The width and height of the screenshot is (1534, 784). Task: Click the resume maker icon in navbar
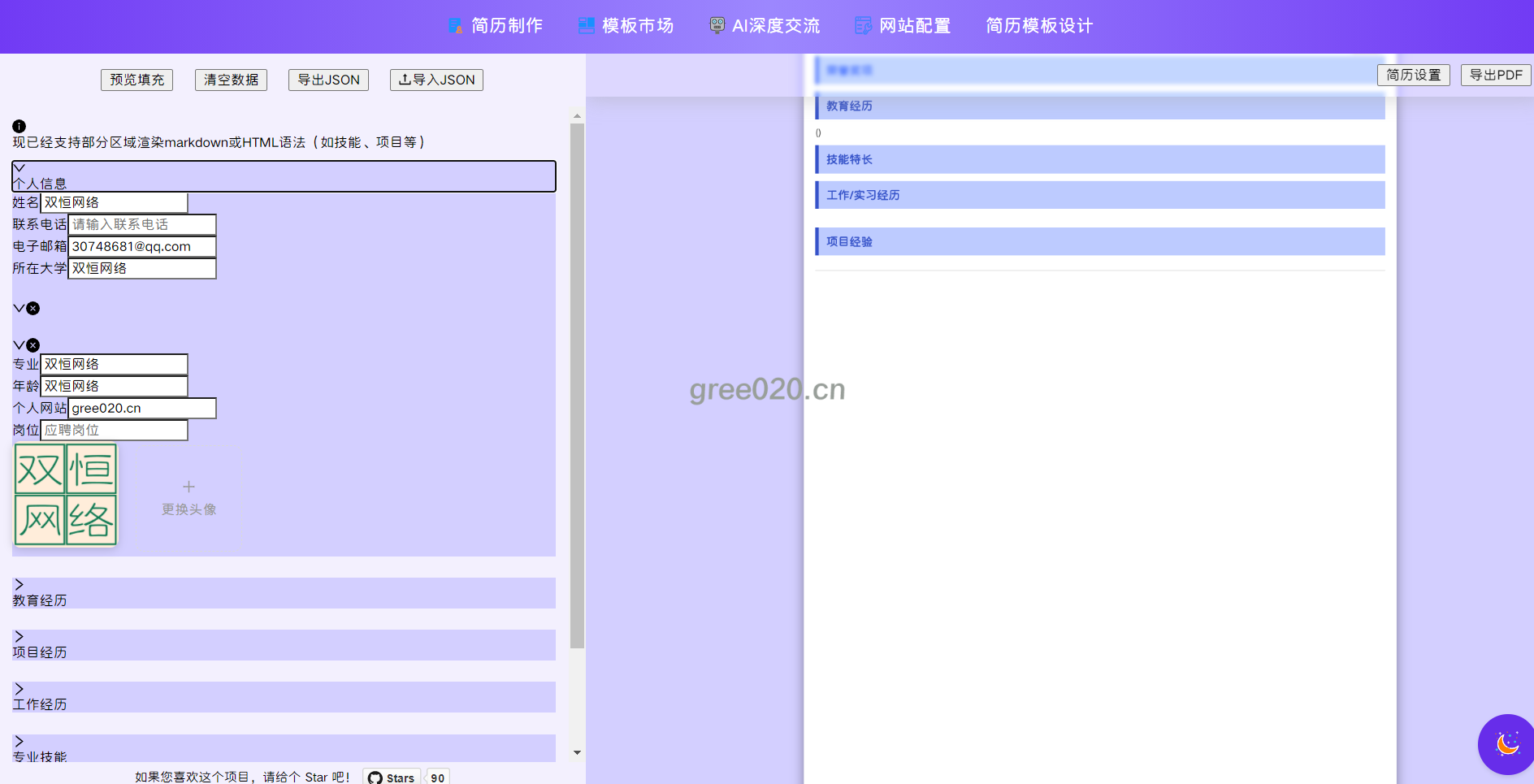tap(455, 26)
